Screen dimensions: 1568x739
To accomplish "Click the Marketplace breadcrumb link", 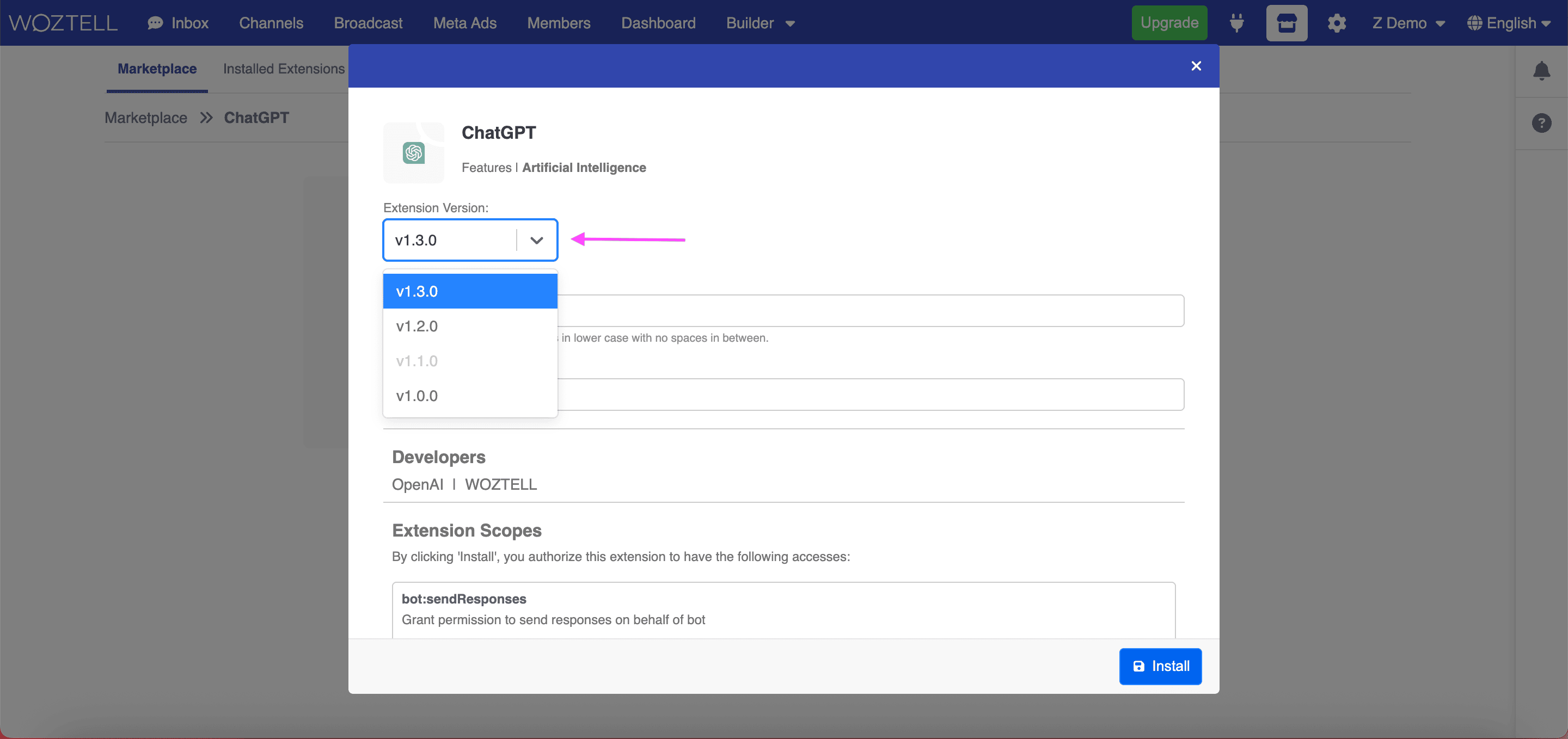I will click(145, 118).
